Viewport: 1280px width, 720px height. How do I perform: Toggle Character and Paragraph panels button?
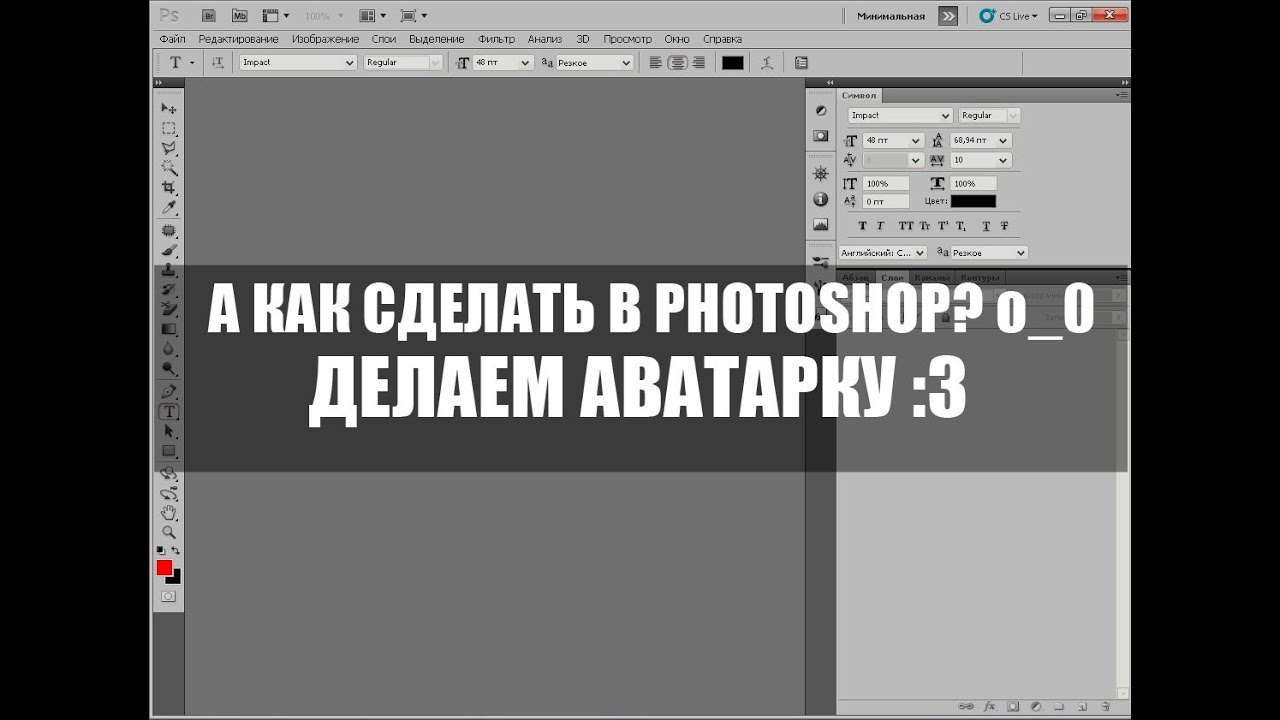[801, 62]
